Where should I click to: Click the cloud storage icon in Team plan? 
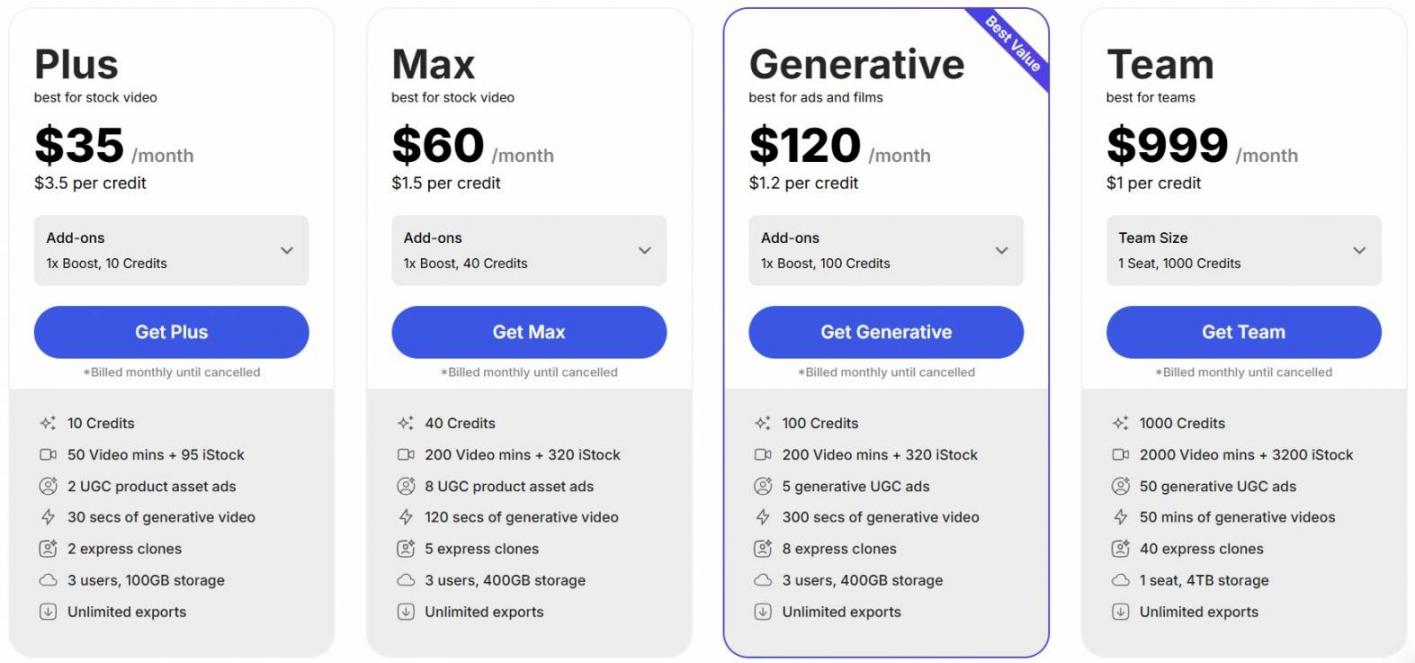pos(1120,580)
